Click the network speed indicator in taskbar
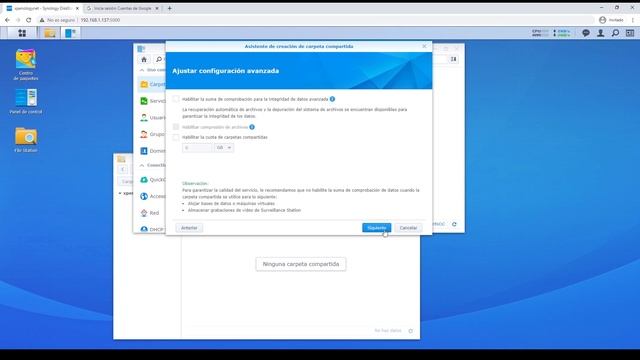 (x=562, y=33)
